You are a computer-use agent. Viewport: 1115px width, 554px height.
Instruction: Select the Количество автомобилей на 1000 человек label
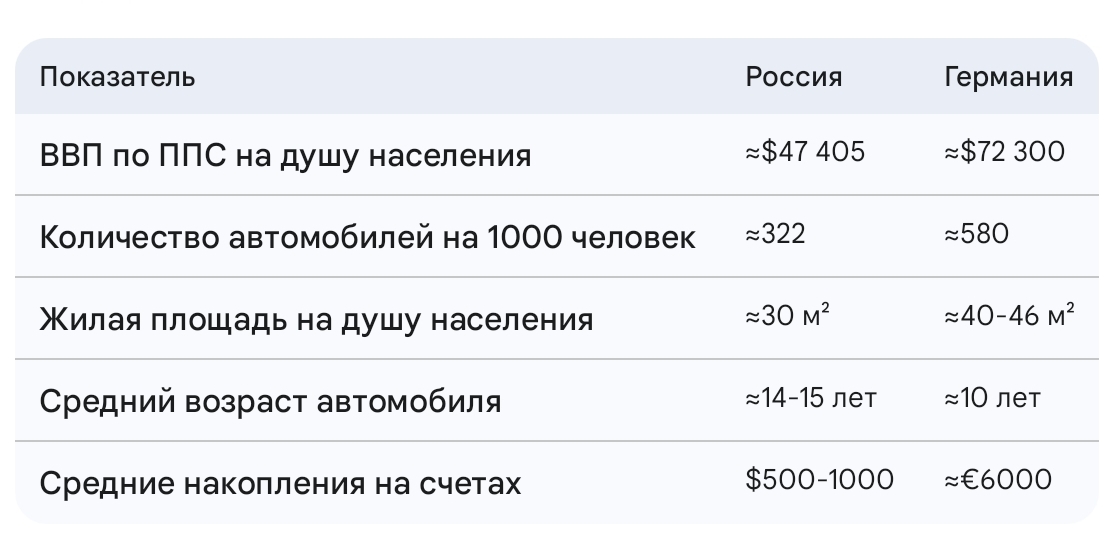click(367, 239)
